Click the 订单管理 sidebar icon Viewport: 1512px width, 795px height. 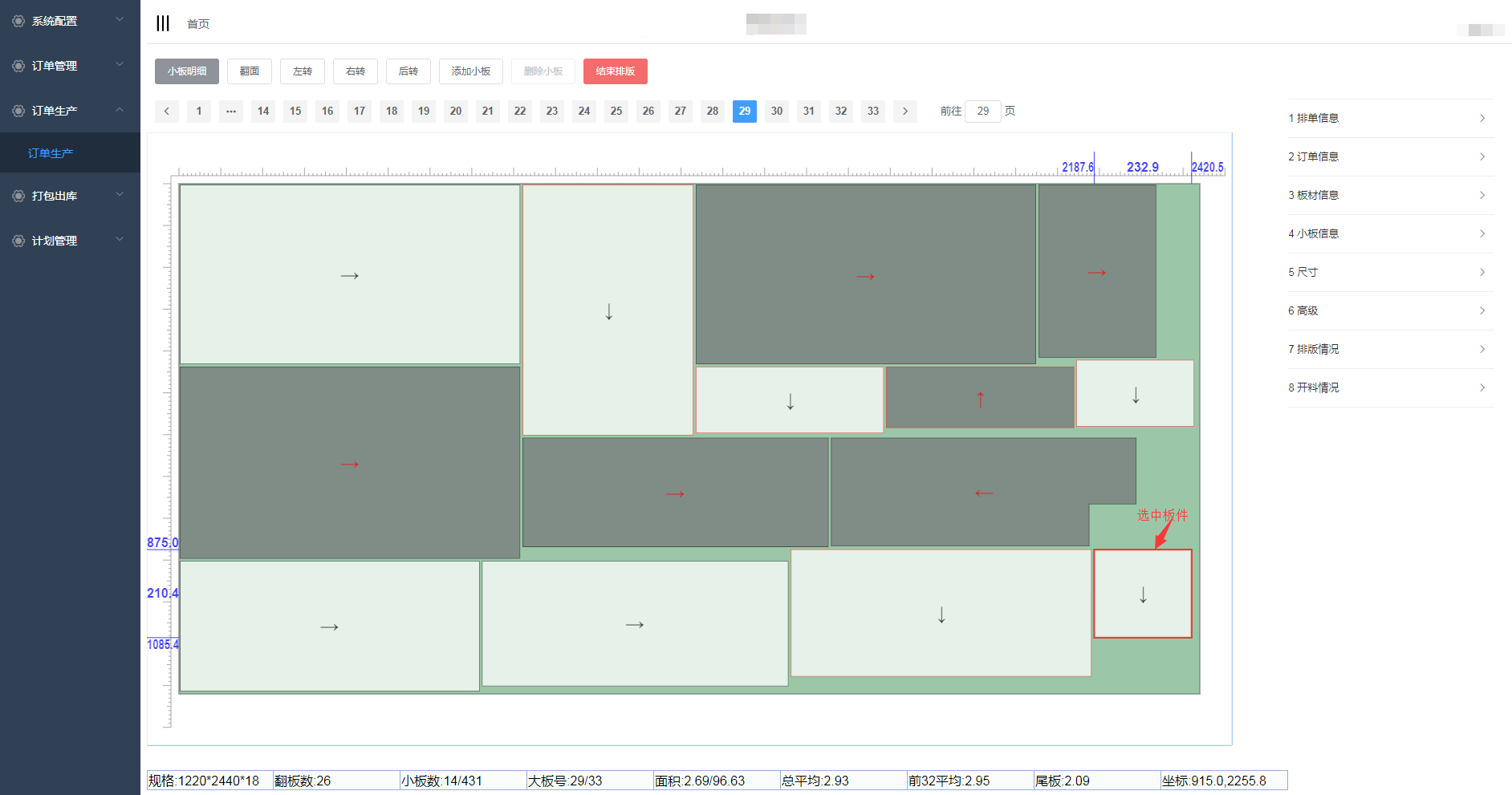[x=18, y=66]
